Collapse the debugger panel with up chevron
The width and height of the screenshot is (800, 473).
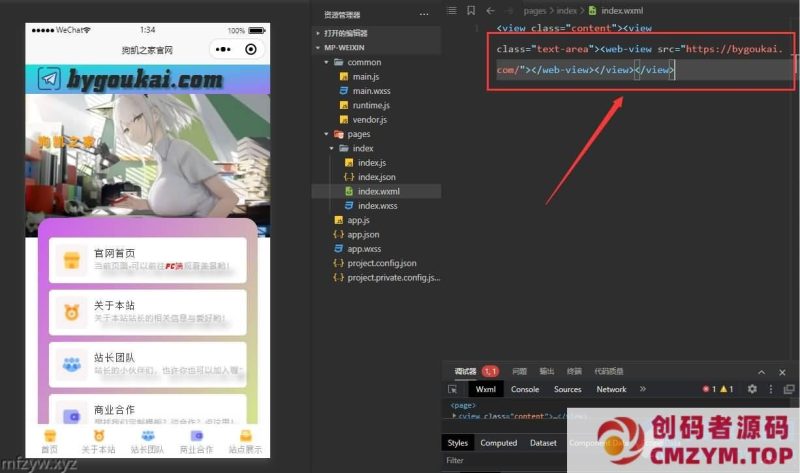point(761,372)
